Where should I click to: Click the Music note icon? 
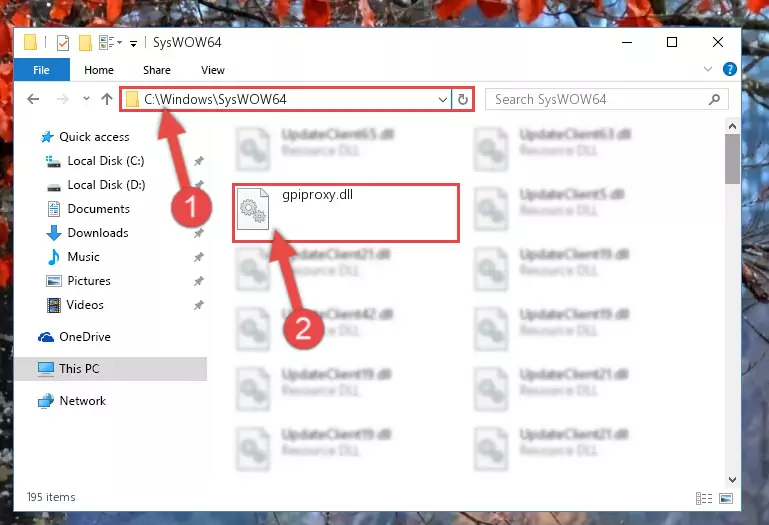point(53,257)
